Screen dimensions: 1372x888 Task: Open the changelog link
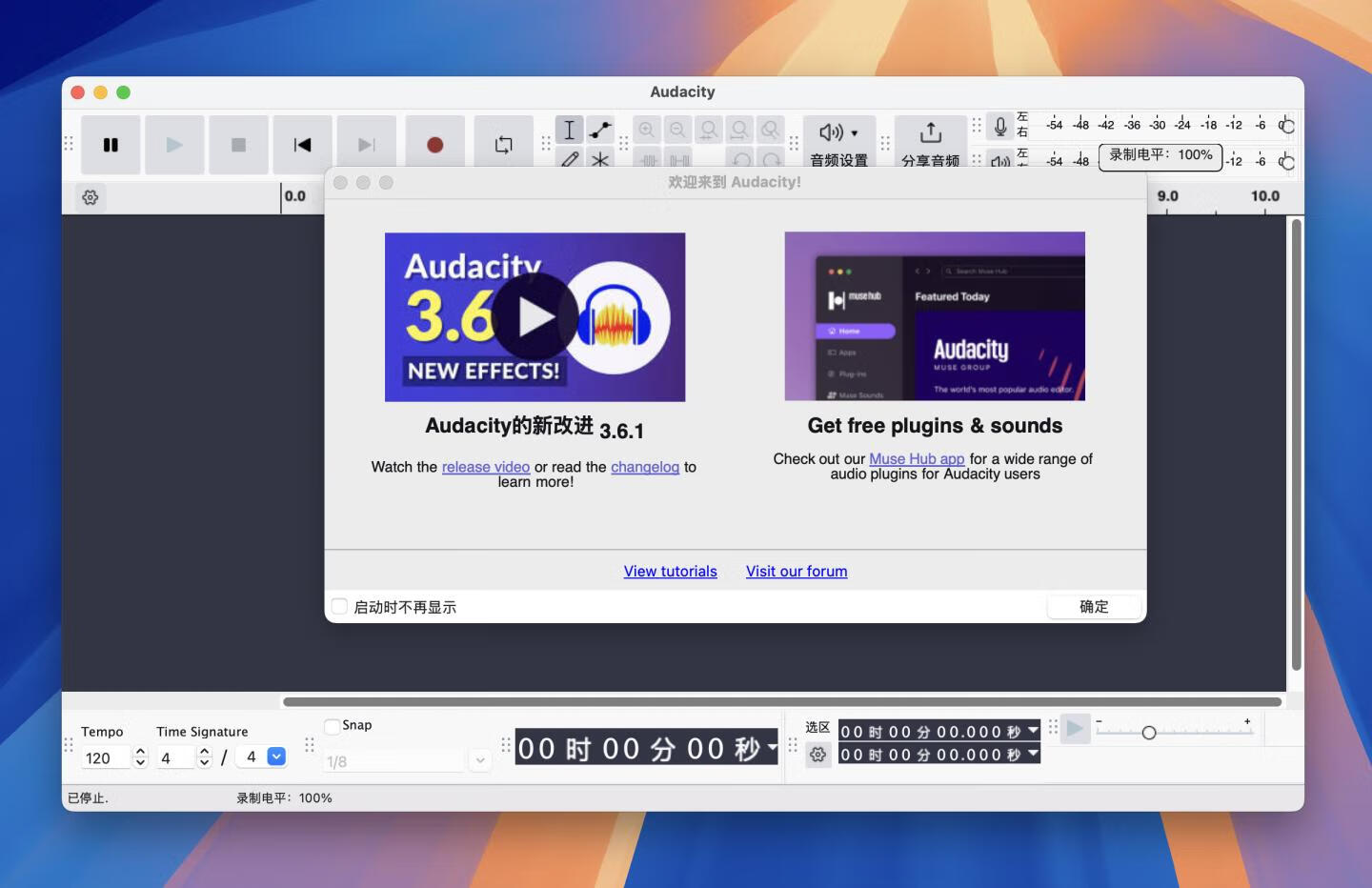645,467
